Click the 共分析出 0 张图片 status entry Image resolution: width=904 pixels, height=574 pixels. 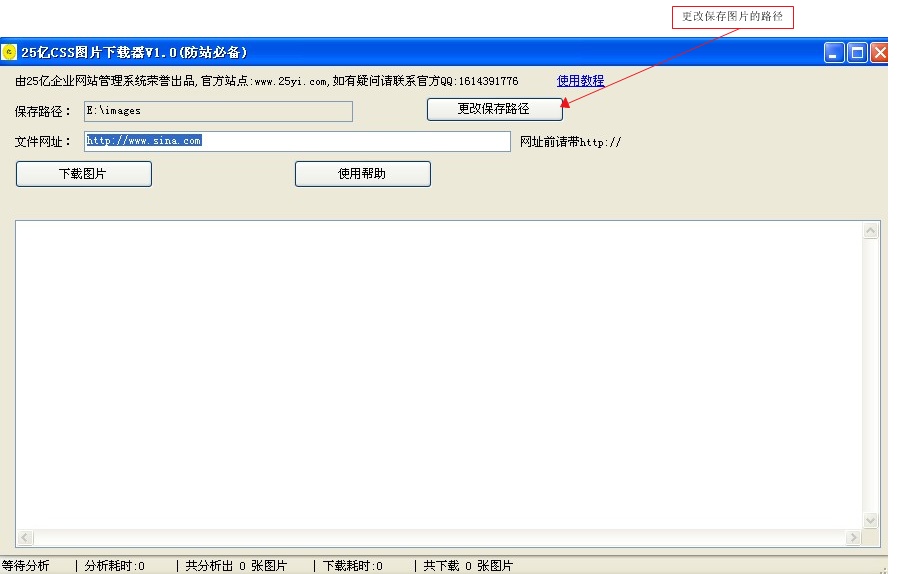tap(236, 566)
